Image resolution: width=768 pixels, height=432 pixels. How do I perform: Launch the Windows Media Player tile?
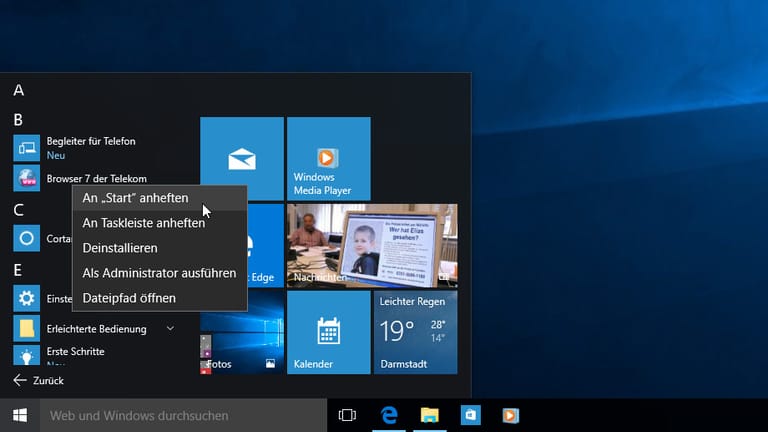tap(329, 159)
